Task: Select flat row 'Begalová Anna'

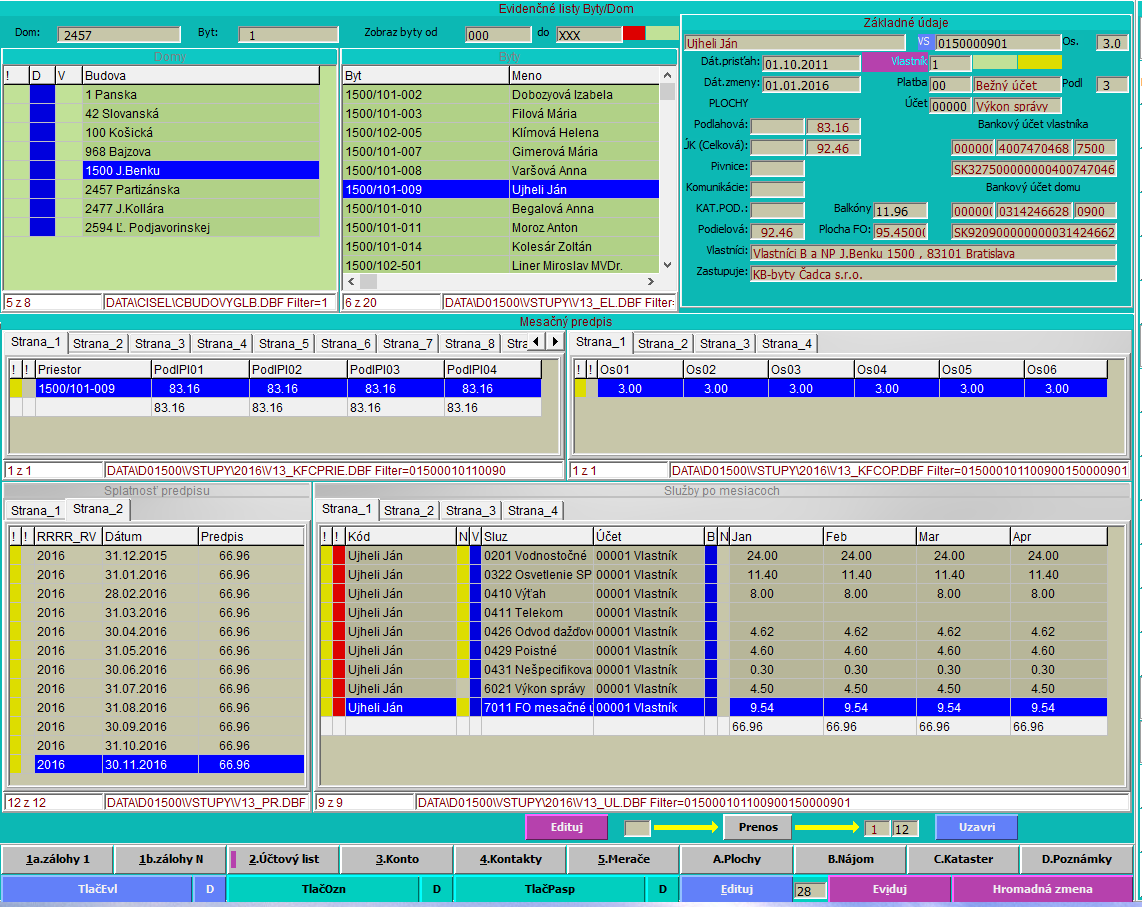Action: coord(500,208)
